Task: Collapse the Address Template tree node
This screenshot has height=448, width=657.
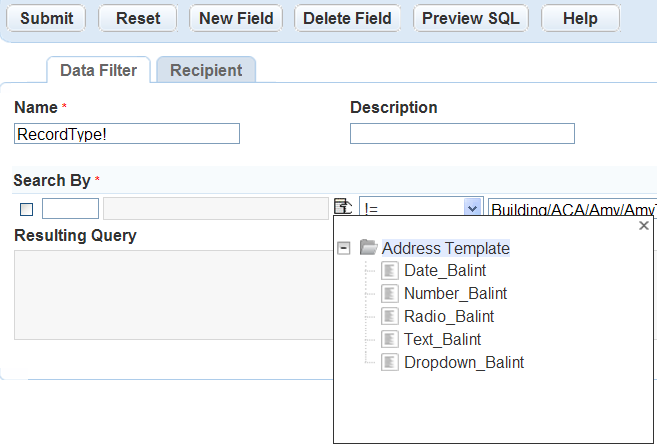Action: pyautogui.click(x=344, y=248)
